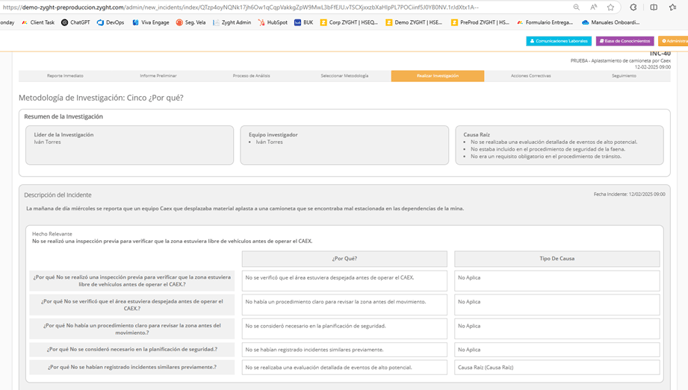Click the zoom magnifier icon in address bar
Viewport: 688px width, 390px height.
click(x=576, y=7)
